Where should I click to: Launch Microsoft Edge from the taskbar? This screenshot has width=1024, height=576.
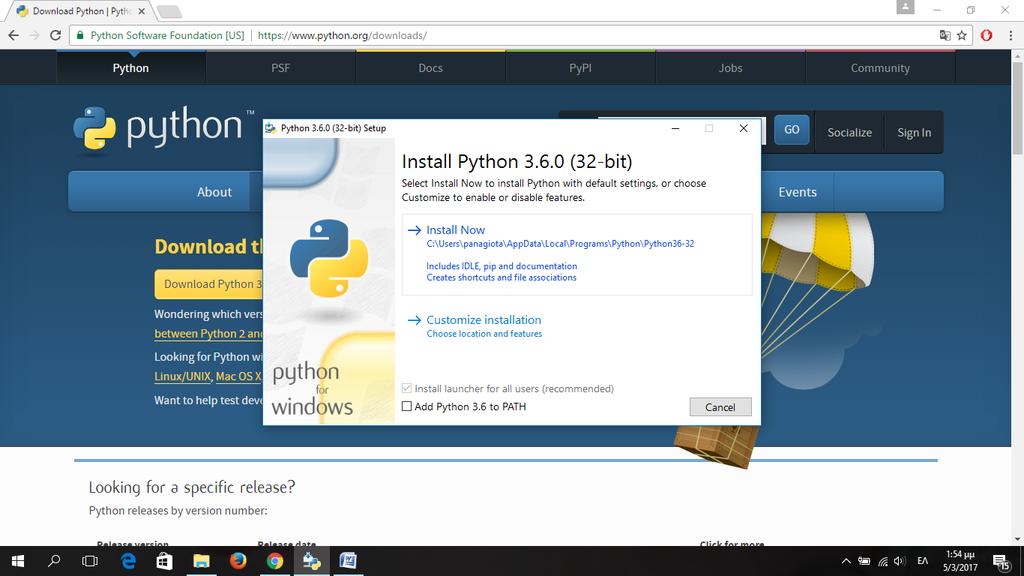click(128, 561)
